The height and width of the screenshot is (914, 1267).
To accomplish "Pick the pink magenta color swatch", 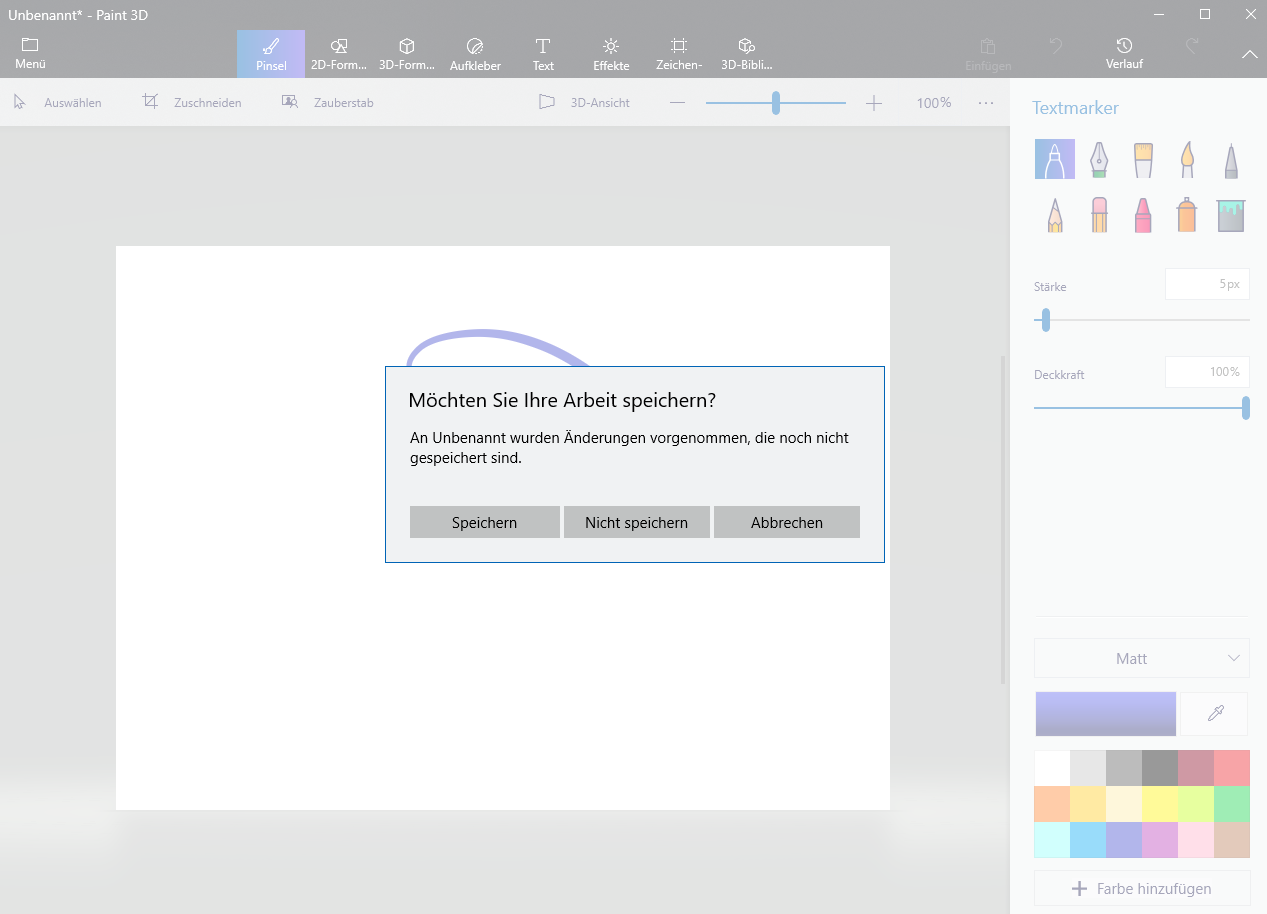I will click(x=1160, y=840).
